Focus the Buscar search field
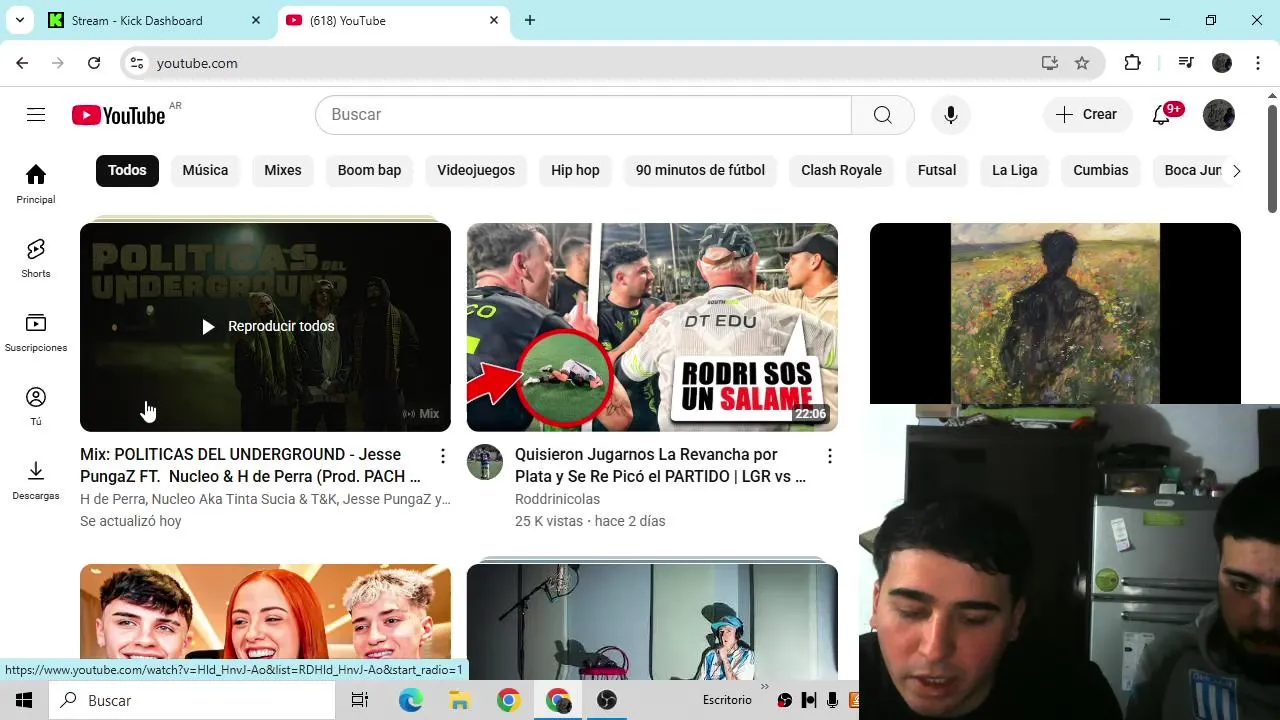Image resolution: width=1280 pixels, height=720 pixels. pos(583,115)
